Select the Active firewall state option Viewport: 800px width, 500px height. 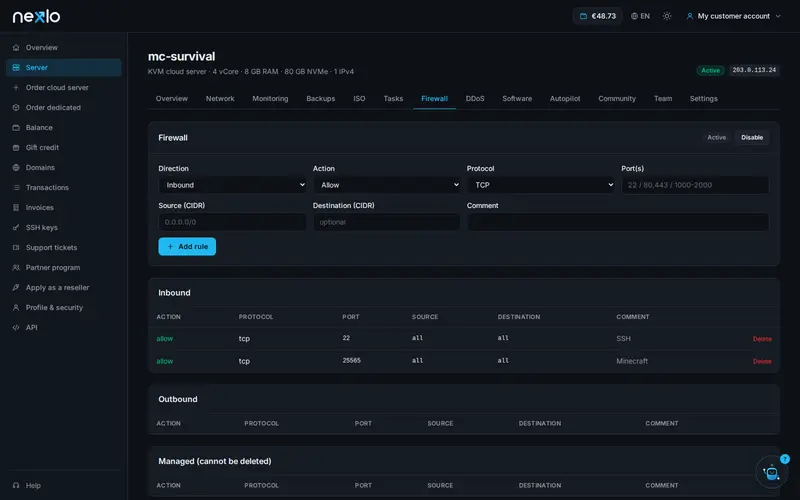tap(716, 137)
